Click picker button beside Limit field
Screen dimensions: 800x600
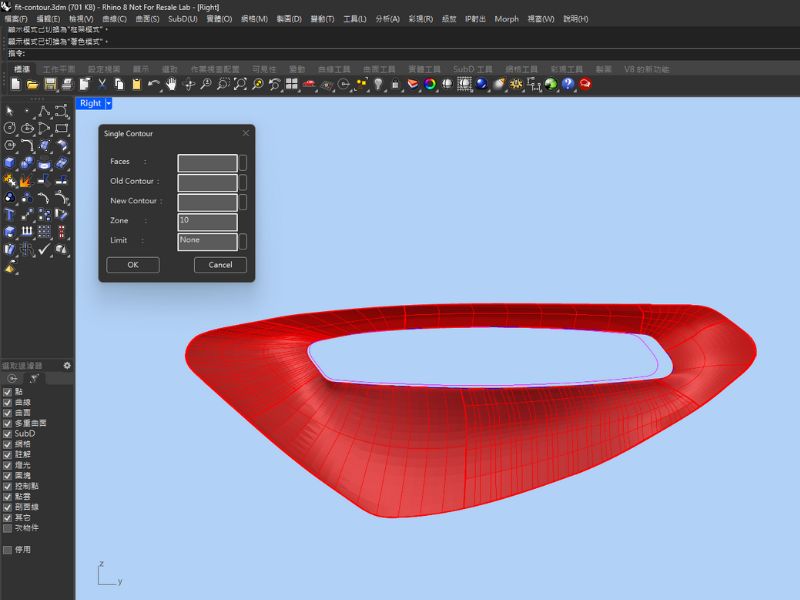point(243,241)
